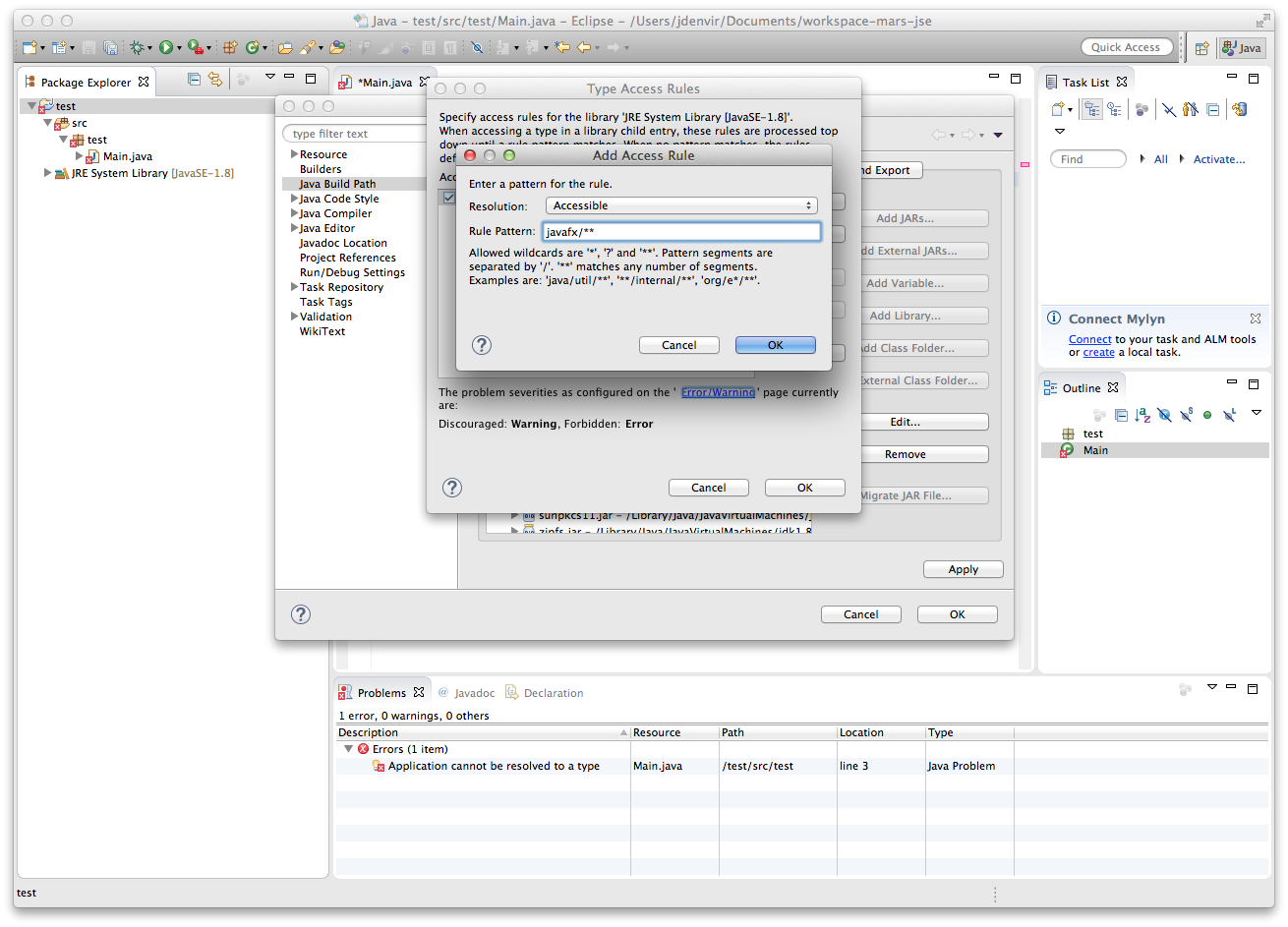Expand JRE System Library in Package Explorer
The width and height of the screenshot is (1288, 927).
tap(47, 173)
